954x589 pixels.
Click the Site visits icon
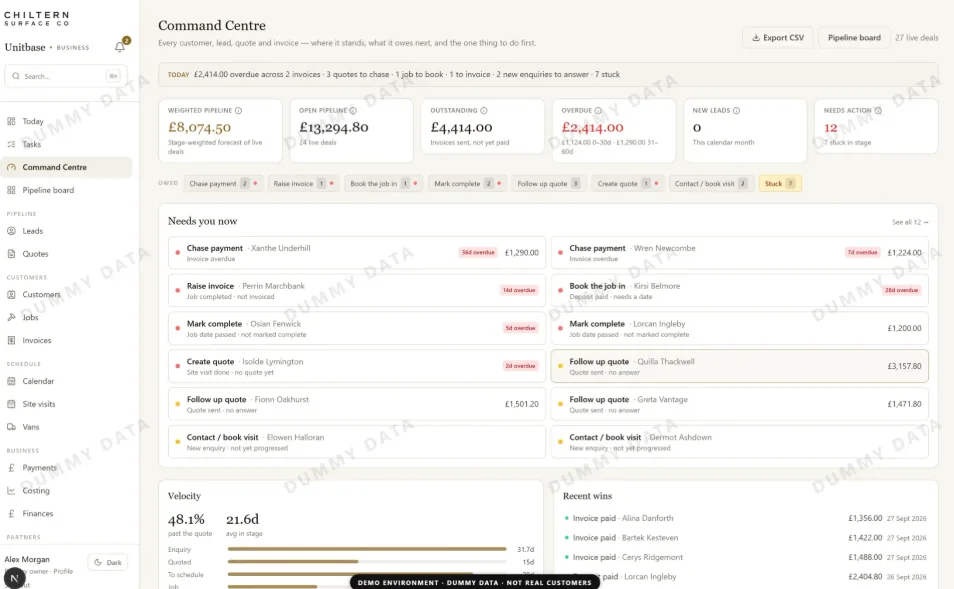coord(11,404)
